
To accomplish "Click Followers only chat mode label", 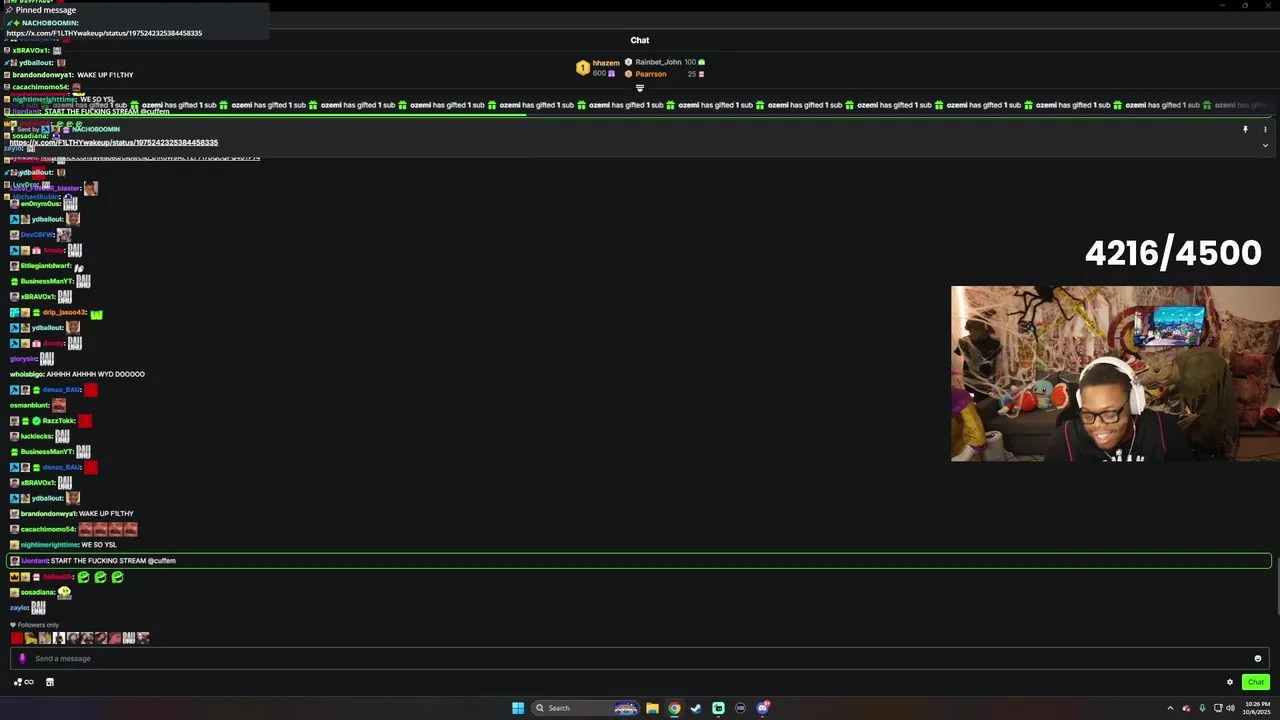I will (x=34, y=625).
